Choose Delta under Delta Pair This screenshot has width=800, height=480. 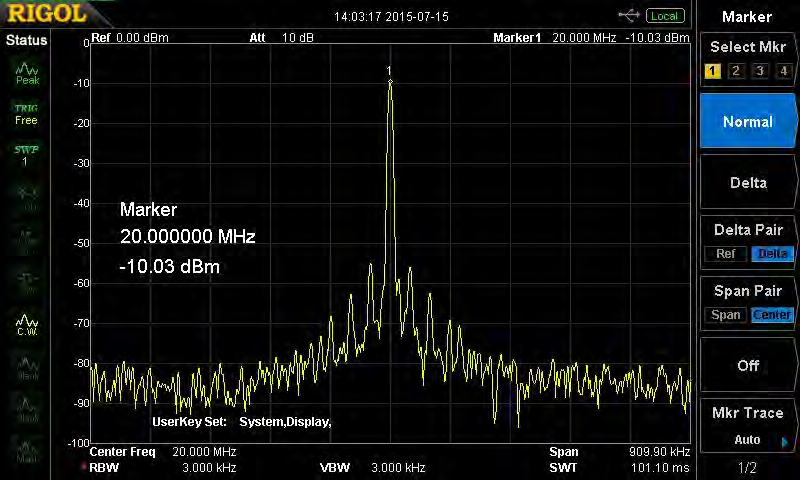(772, 254)
